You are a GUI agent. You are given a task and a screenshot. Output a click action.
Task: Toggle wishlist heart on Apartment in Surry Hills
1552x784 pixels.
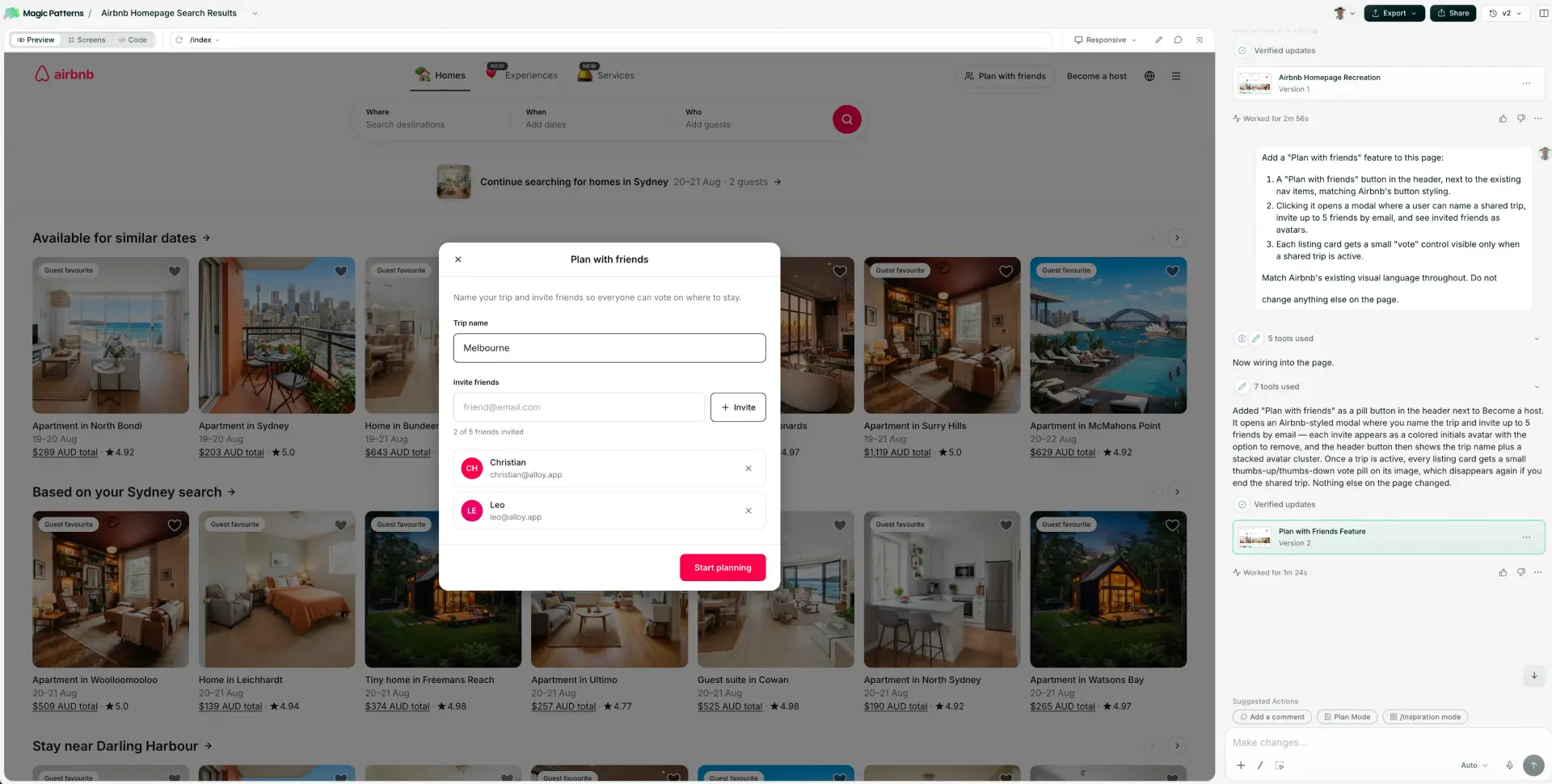[x=1006, y=272]
